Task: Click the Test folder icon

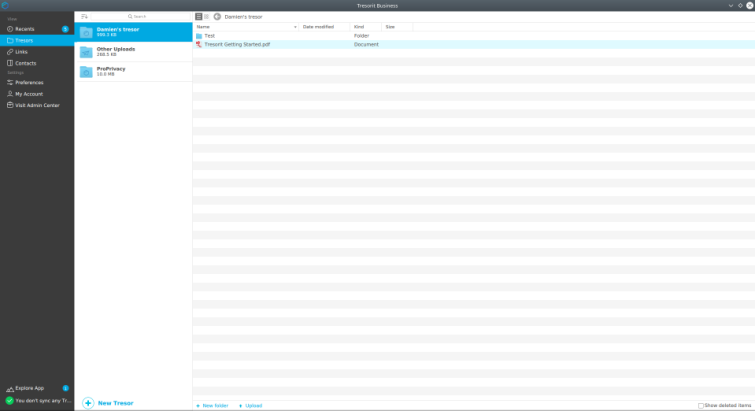Action: click(x=199, y=36)
